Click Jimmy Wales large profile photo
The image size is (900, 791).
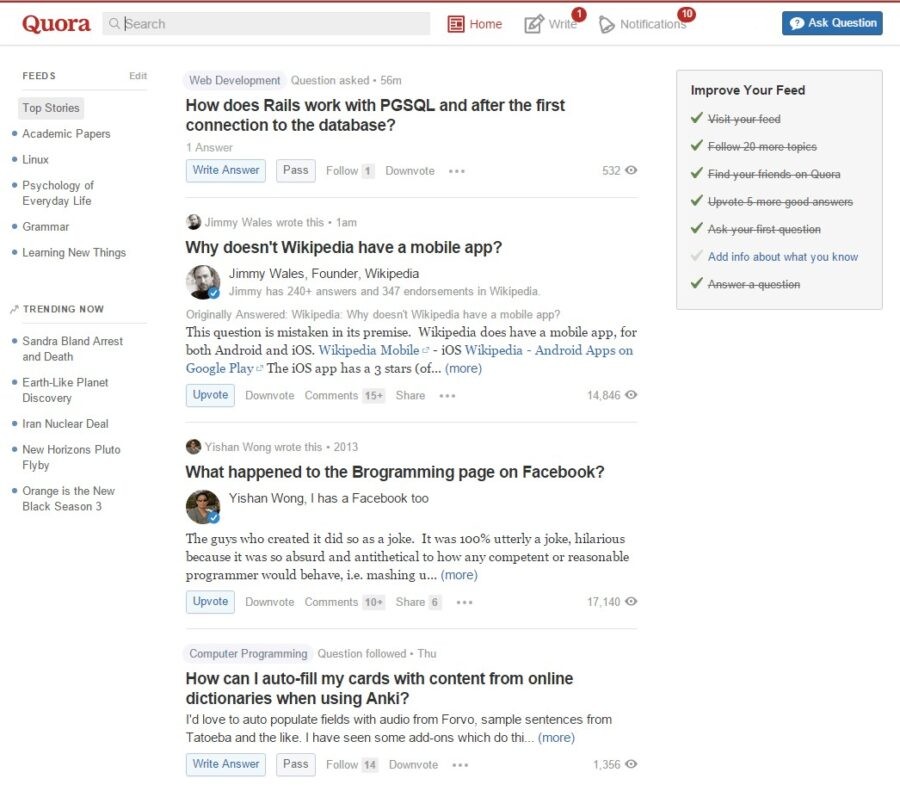pyautogui.click(x=203, y=282)
